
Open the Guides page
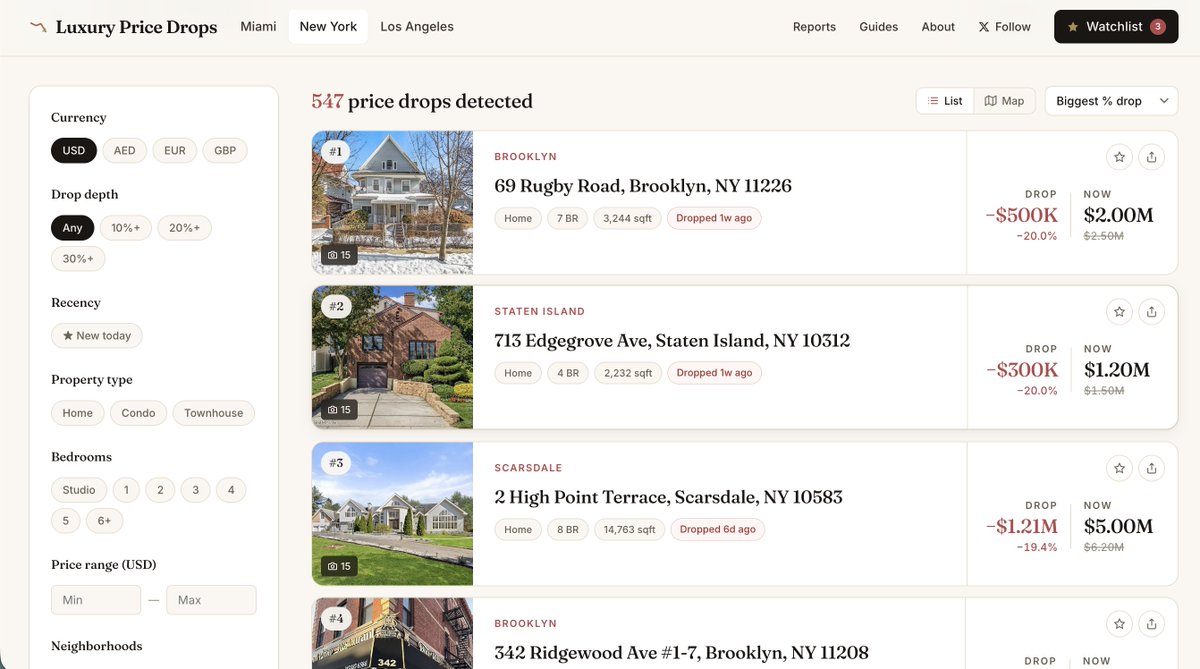pyautogui.click(x=879, y=27)
